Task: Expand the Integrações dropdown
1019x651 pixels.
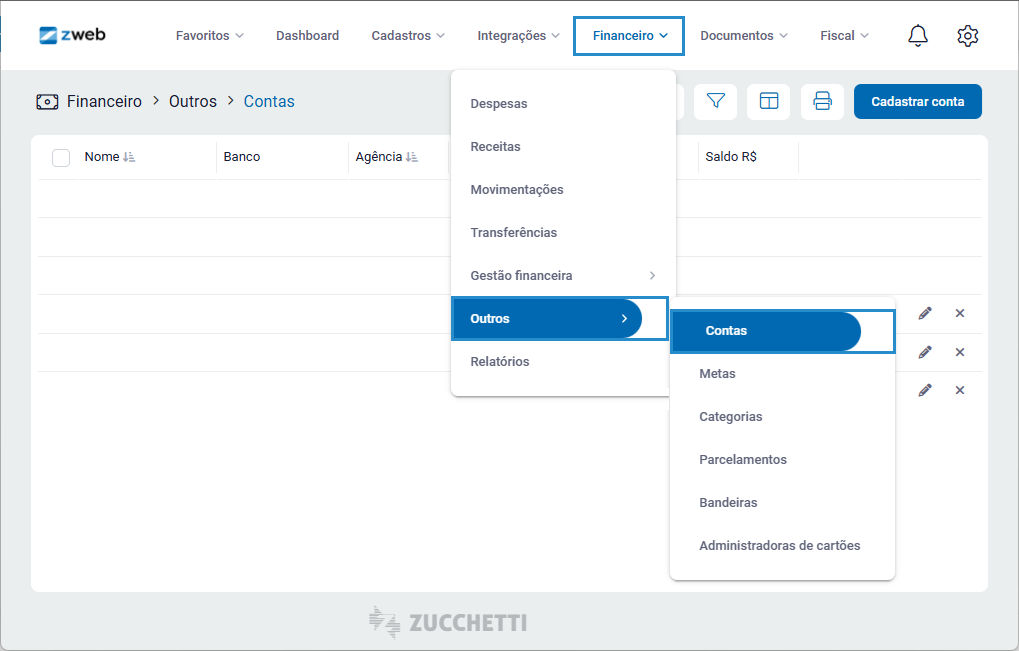Action: point(518,36)
